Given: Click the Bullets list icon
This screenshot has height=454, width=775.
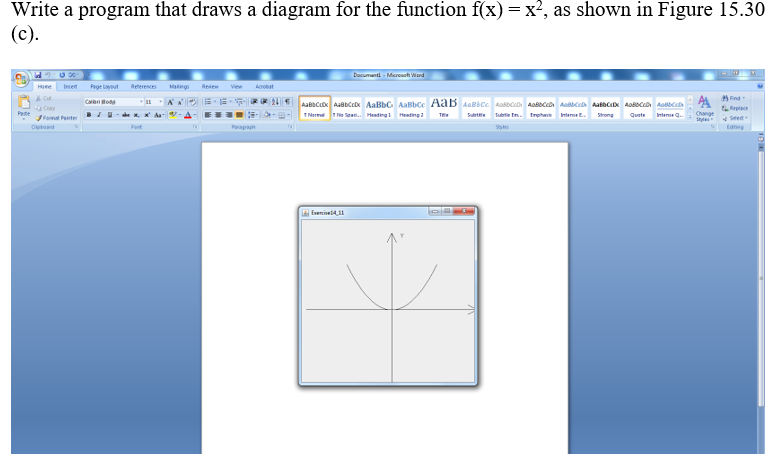Looking at the screenshot, I should 209,102.
